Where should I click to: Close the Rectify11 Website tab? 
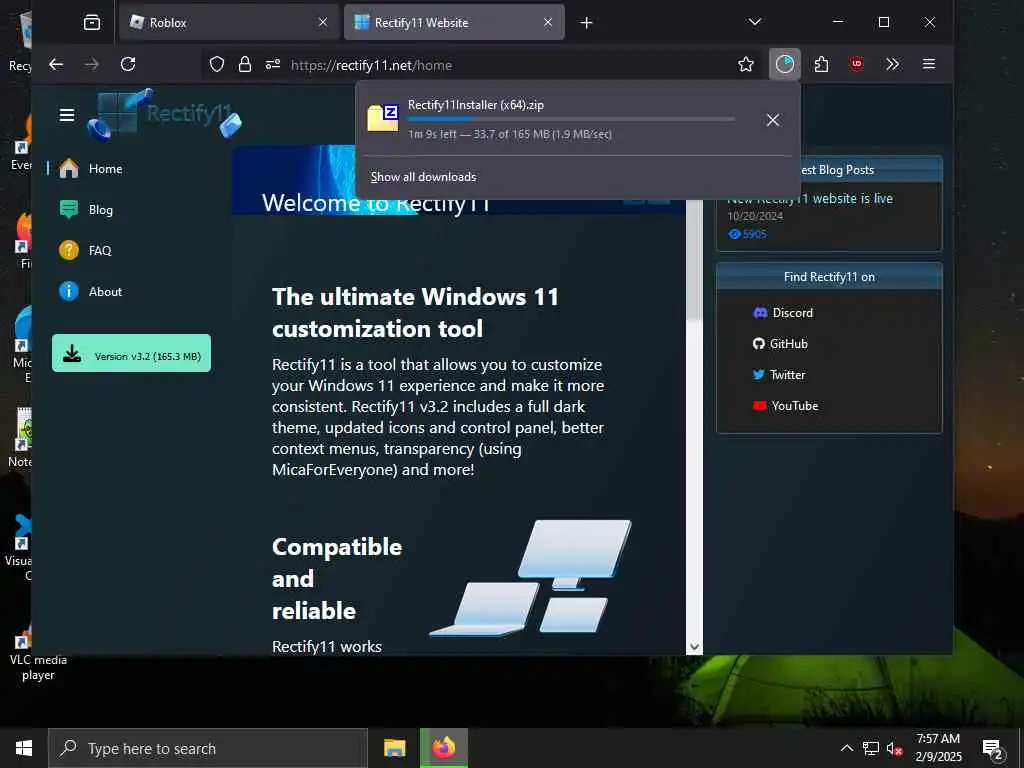[x=548, y=23]
